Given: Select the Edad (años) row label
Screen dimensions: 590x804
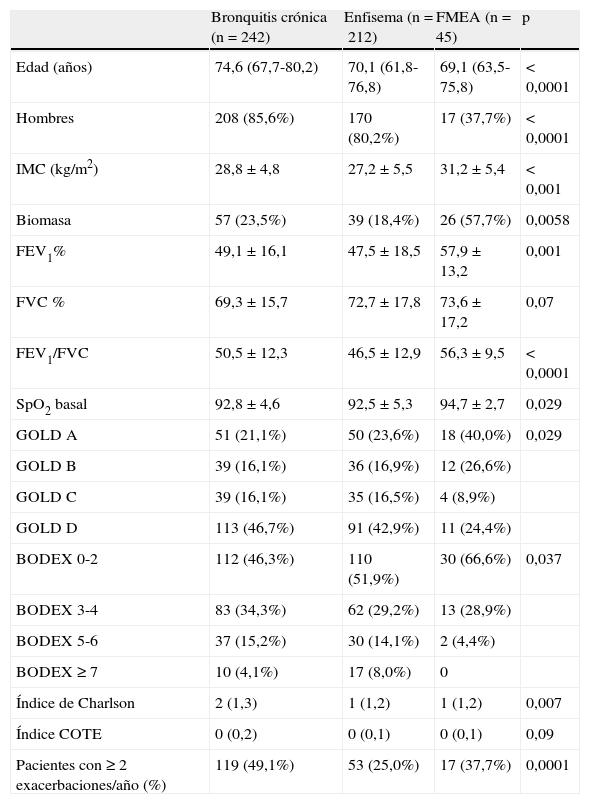Looking at the screenshot, I should pos(54,67).
